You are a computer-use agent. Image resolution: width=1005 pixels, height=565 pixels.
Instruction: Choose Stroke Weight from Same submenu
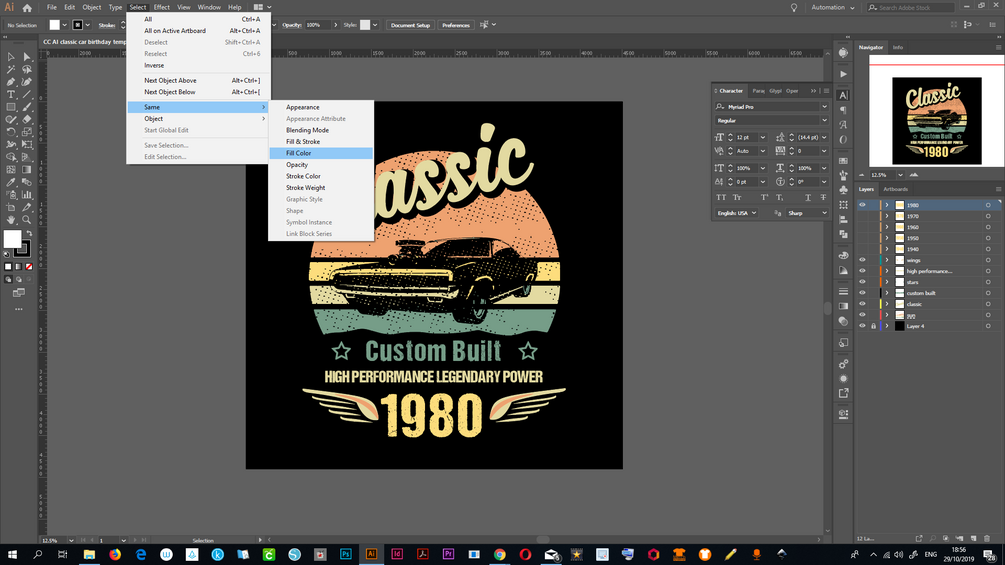[x=321, y=188]
